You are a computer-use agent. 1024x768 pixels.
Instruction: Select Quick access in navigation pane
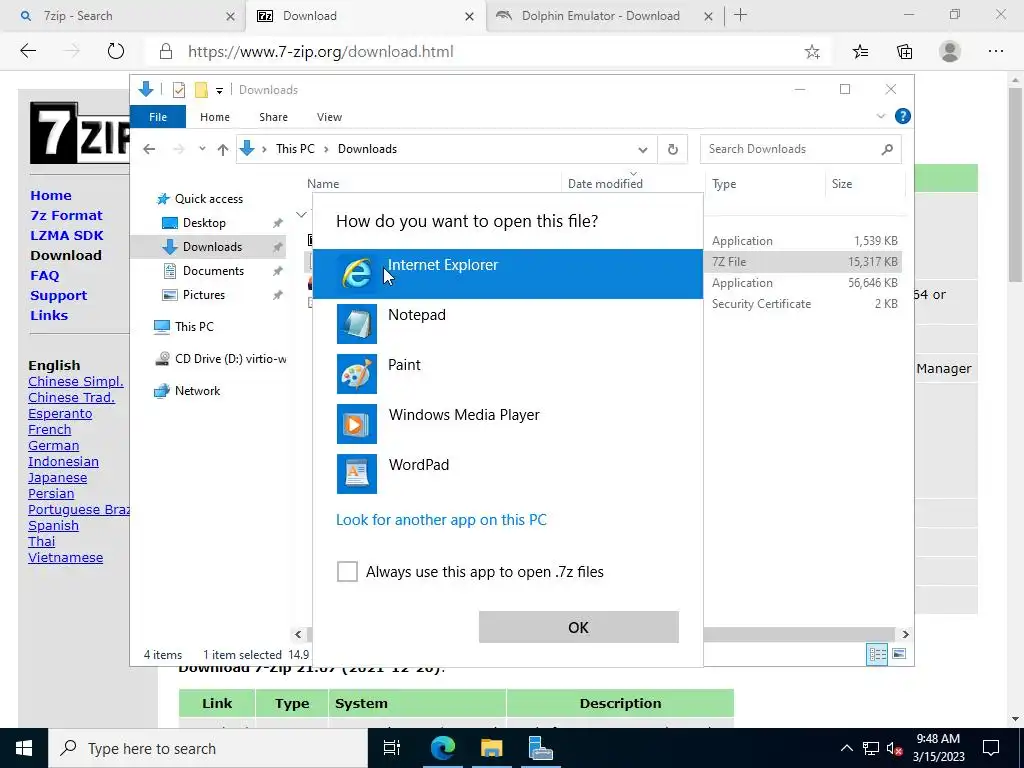[x=209, y=199]
